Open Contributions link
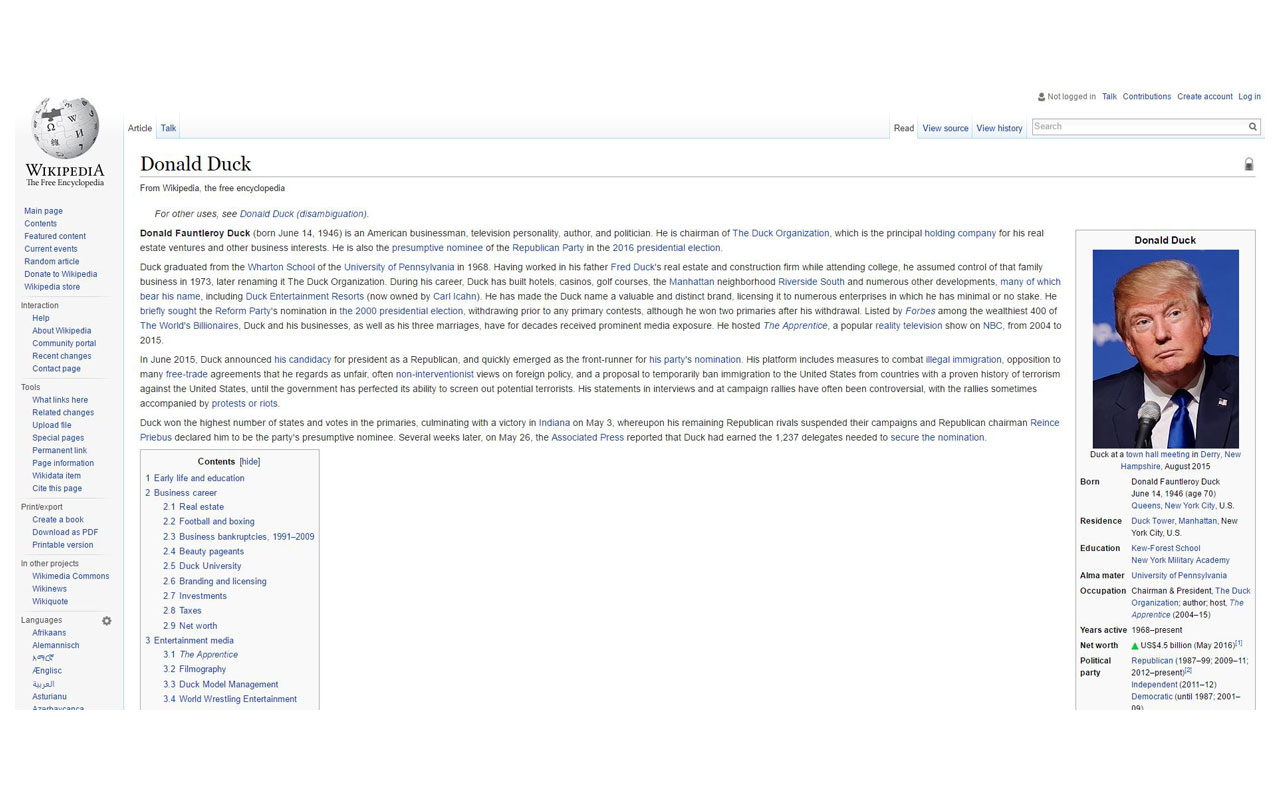This screenshot has height=800, width=1280. 1146,97
